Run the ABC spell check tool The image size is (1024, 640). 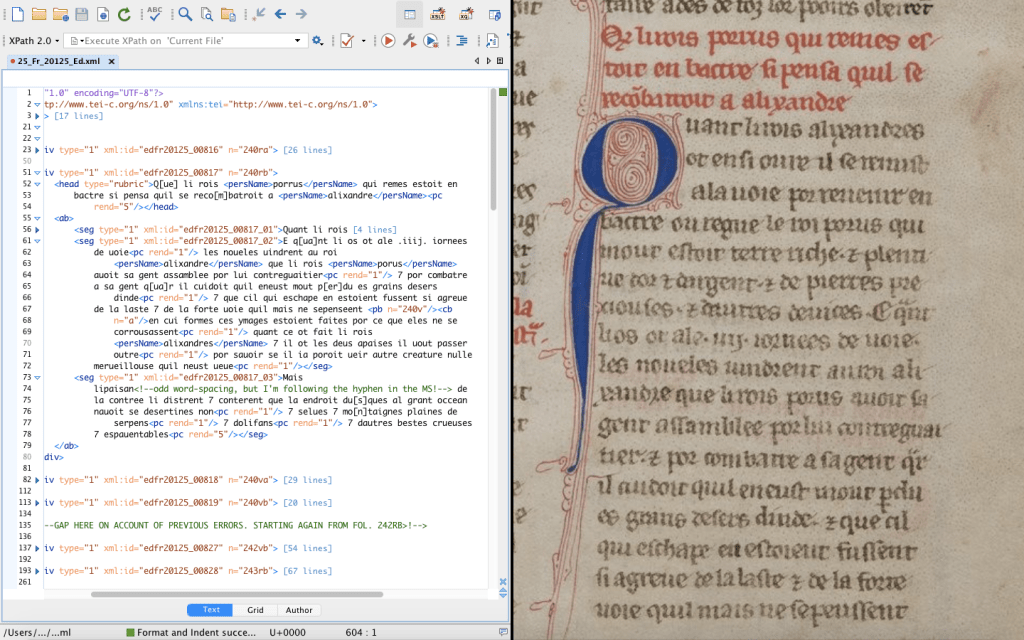(155, 14)
